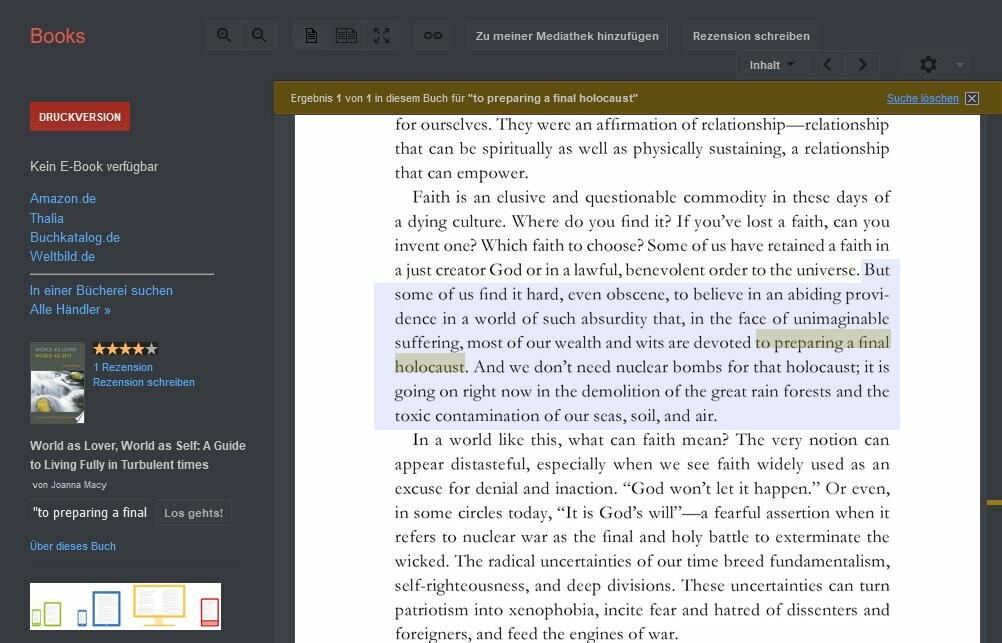Click In einer Bücherei suchen link

[x=101, y=291]
